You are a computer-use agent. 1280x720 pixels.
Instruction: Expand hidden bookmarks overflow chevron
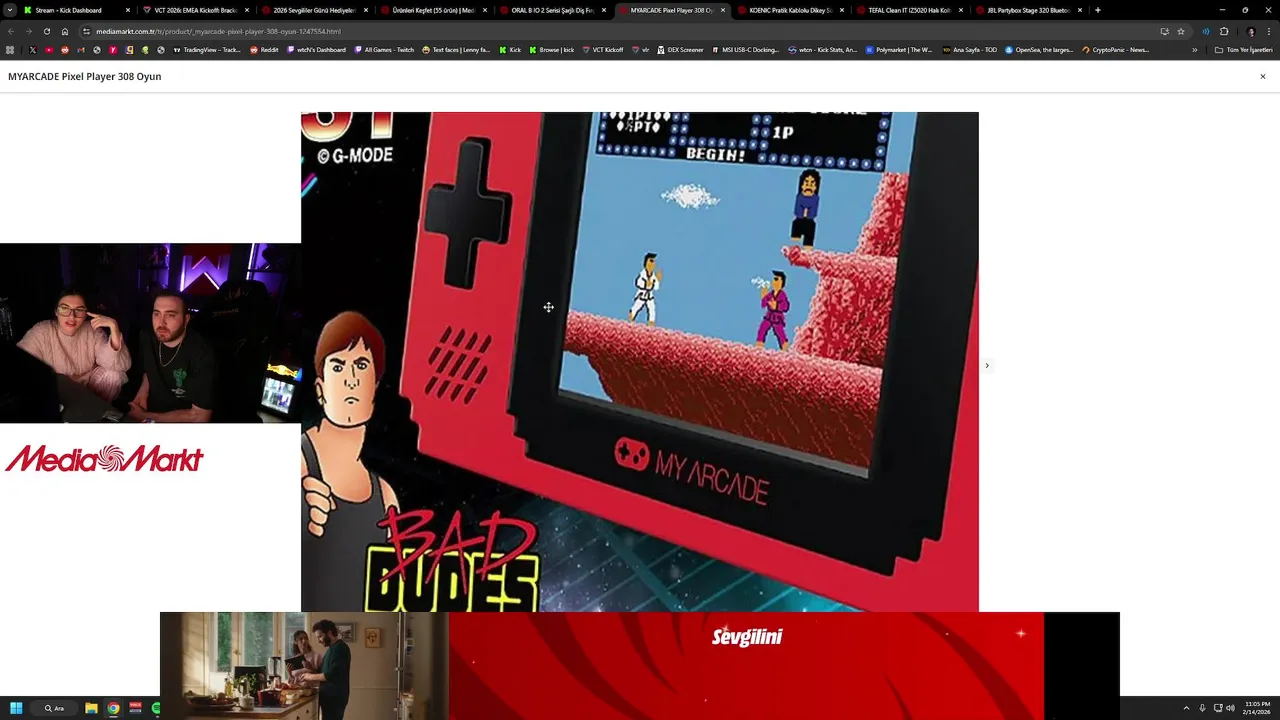point(1194,49)
